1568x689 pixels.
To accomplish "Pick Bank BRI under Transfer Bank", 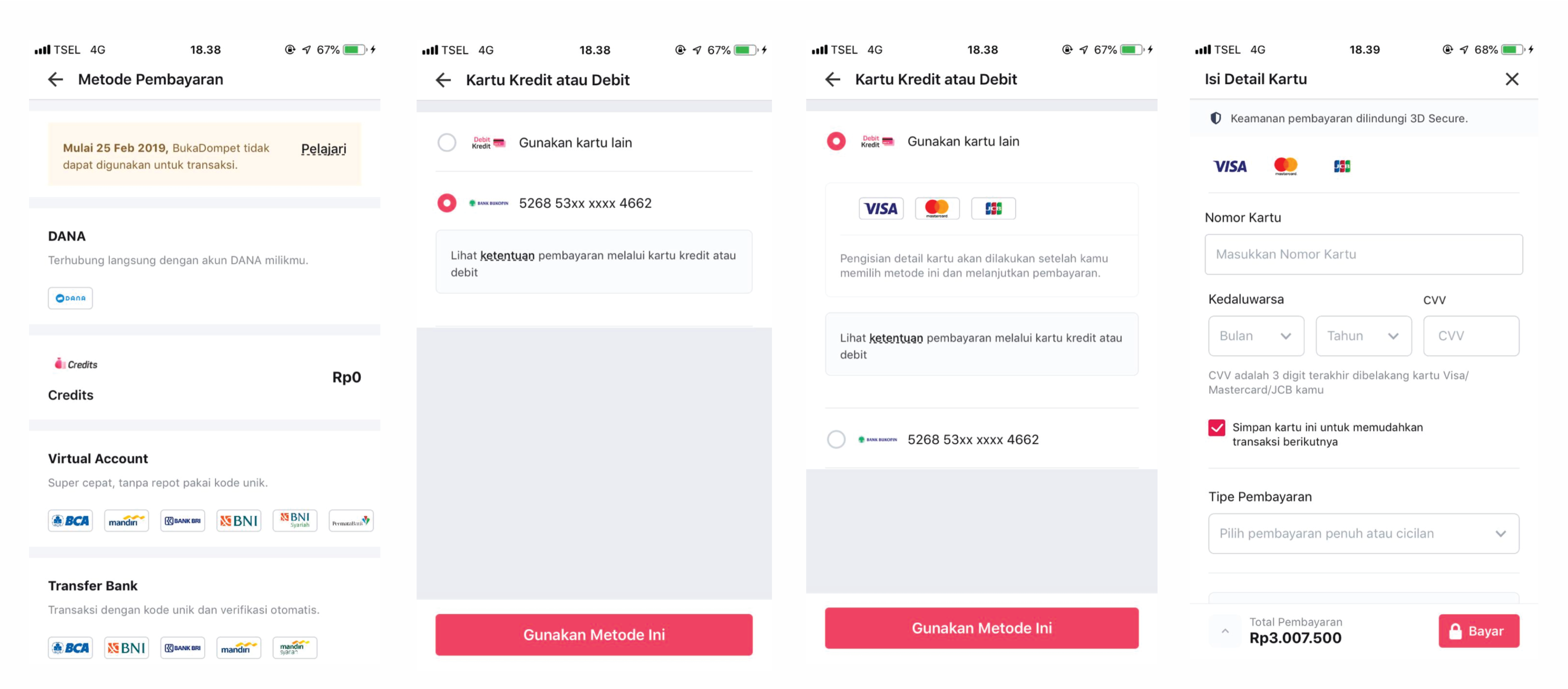I will (182, 647).
